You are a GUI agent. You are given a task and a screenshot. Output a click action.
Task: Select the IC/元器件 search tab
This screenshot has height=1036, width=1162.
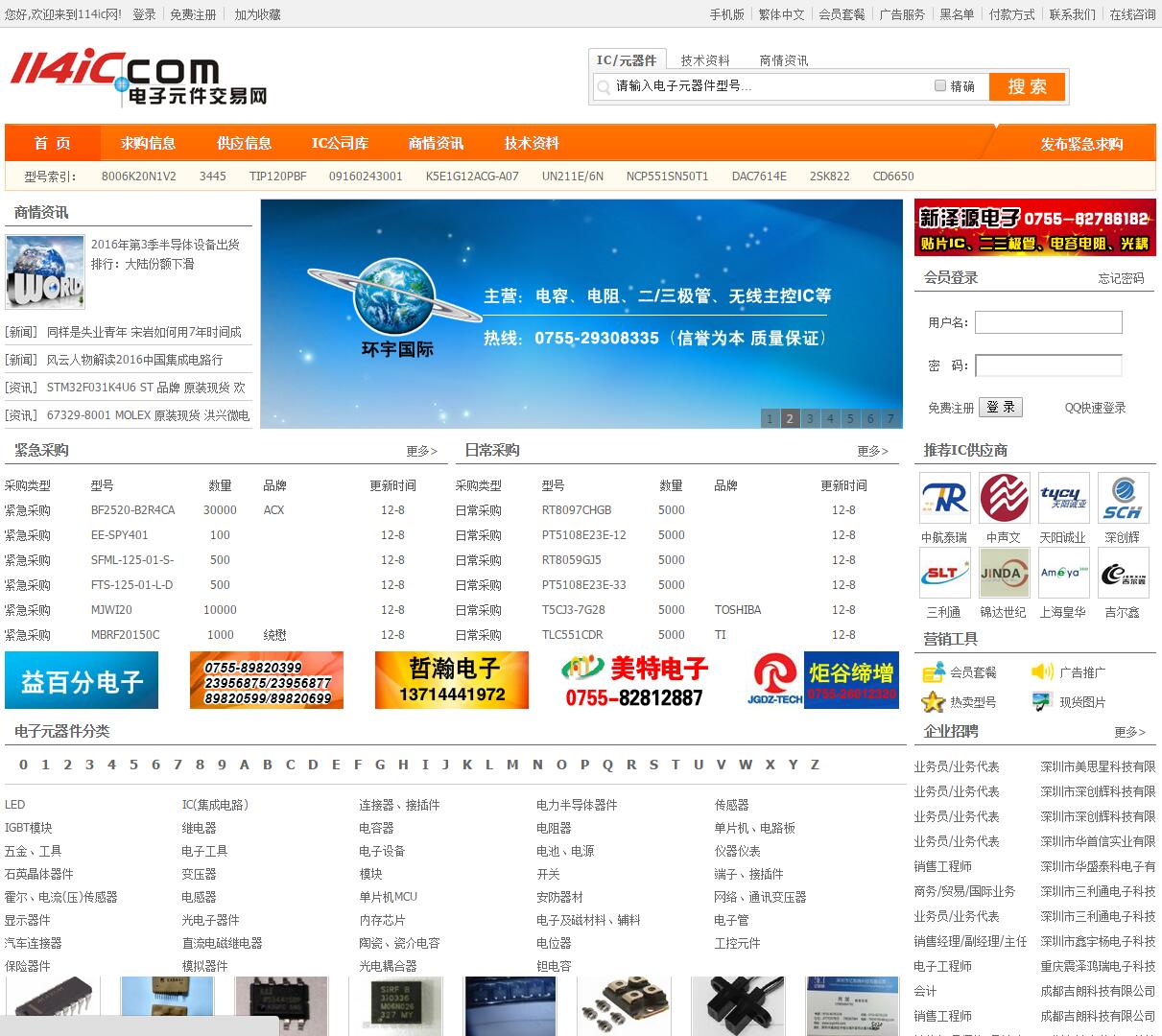point(627,60)
